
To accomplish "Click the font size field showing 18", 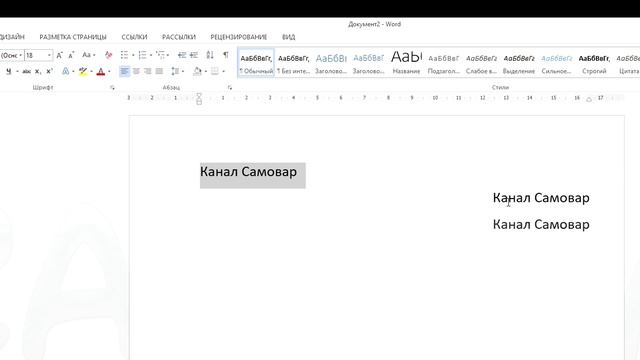I will [x=36, y=55].
